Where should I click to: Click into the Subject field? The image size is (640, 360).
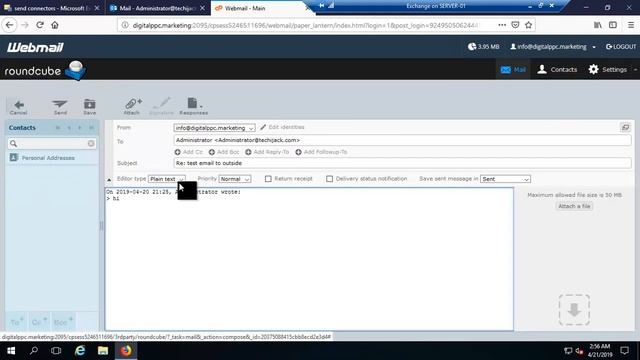click(x=402, y=163)
